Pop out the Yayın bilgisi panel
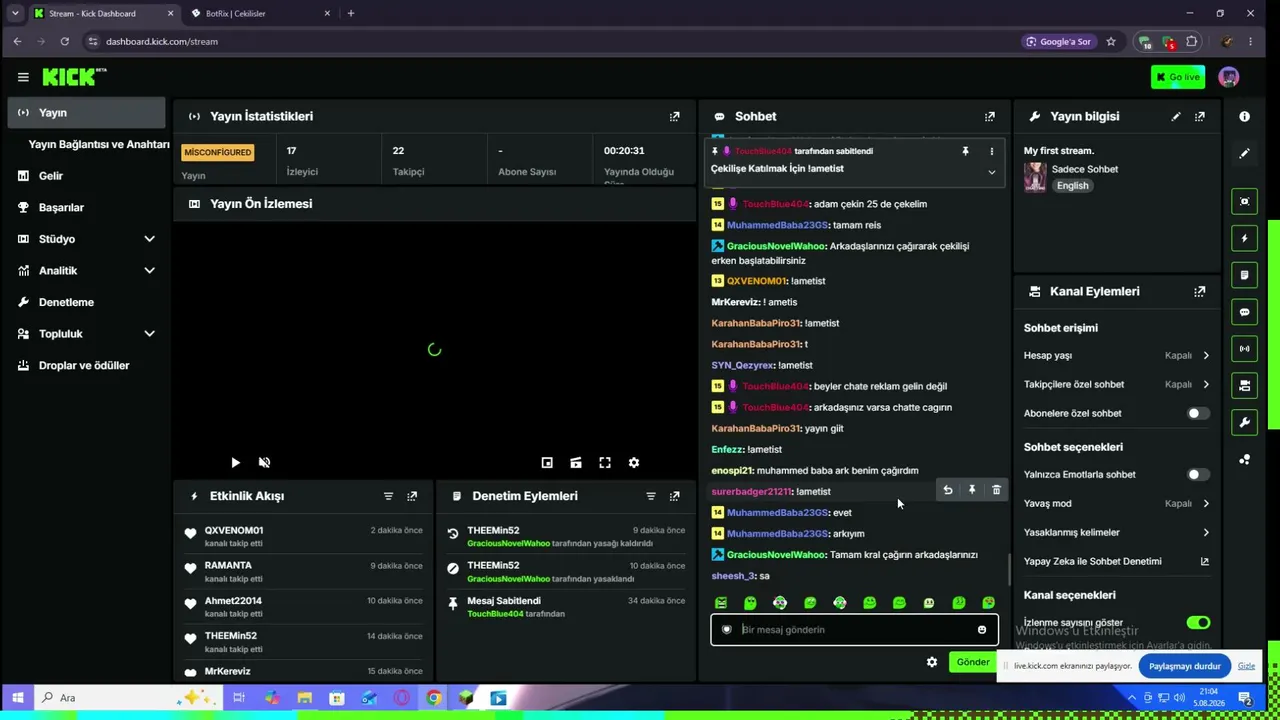 coord(1200,116)
